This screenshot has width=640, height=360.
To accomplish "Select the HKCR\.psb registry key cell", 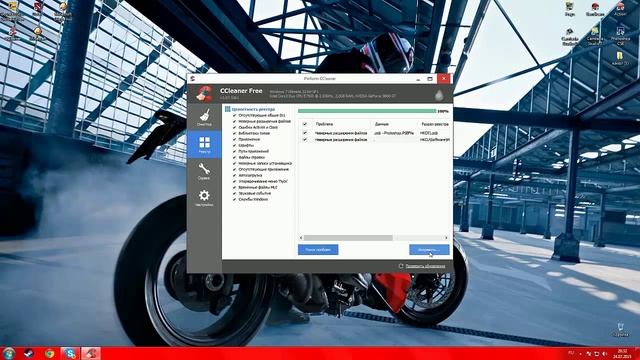I will tap(429, 133).
